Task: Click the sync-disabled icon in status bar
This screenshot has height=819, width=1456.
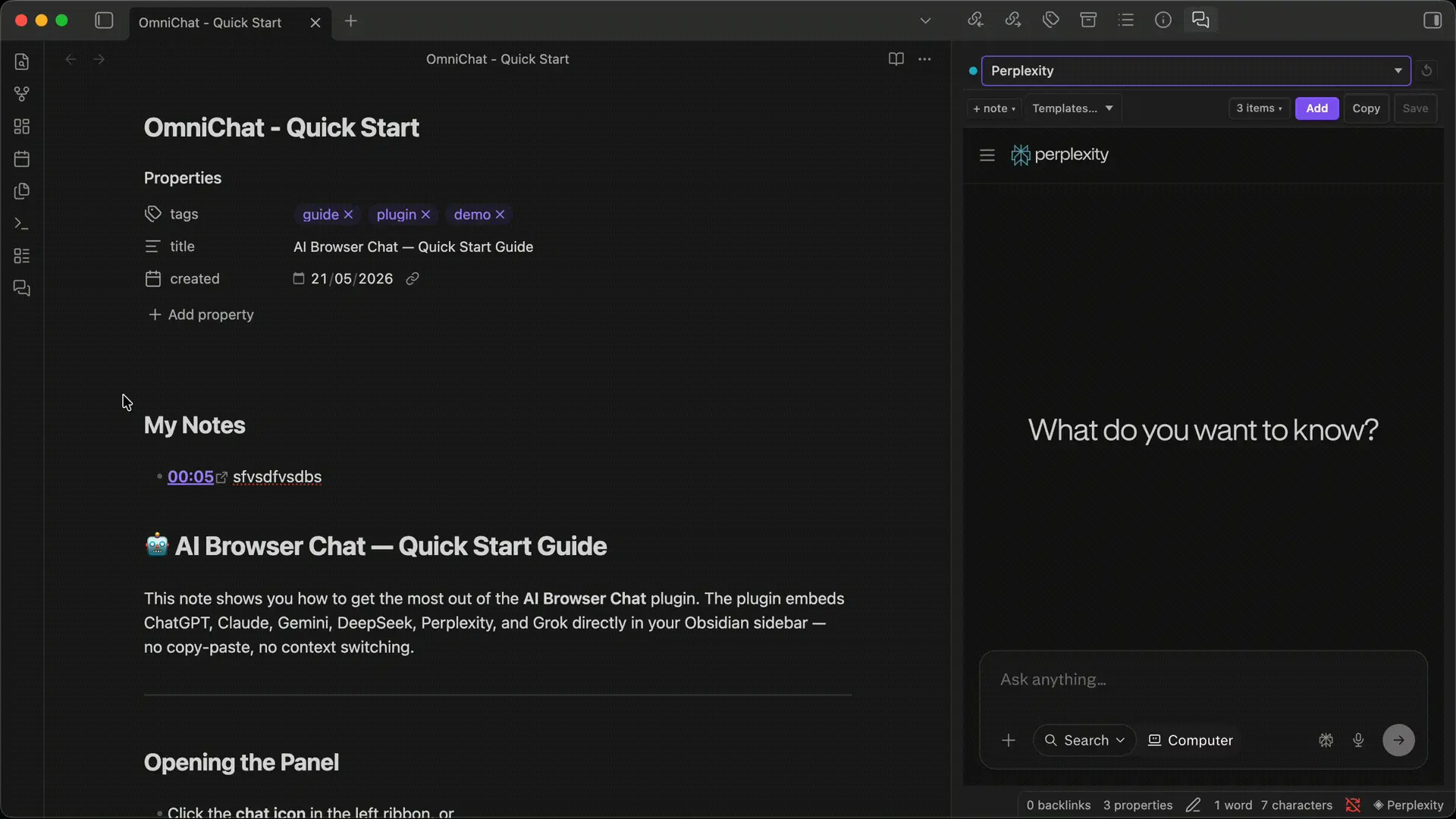Action: [1353, 805]
